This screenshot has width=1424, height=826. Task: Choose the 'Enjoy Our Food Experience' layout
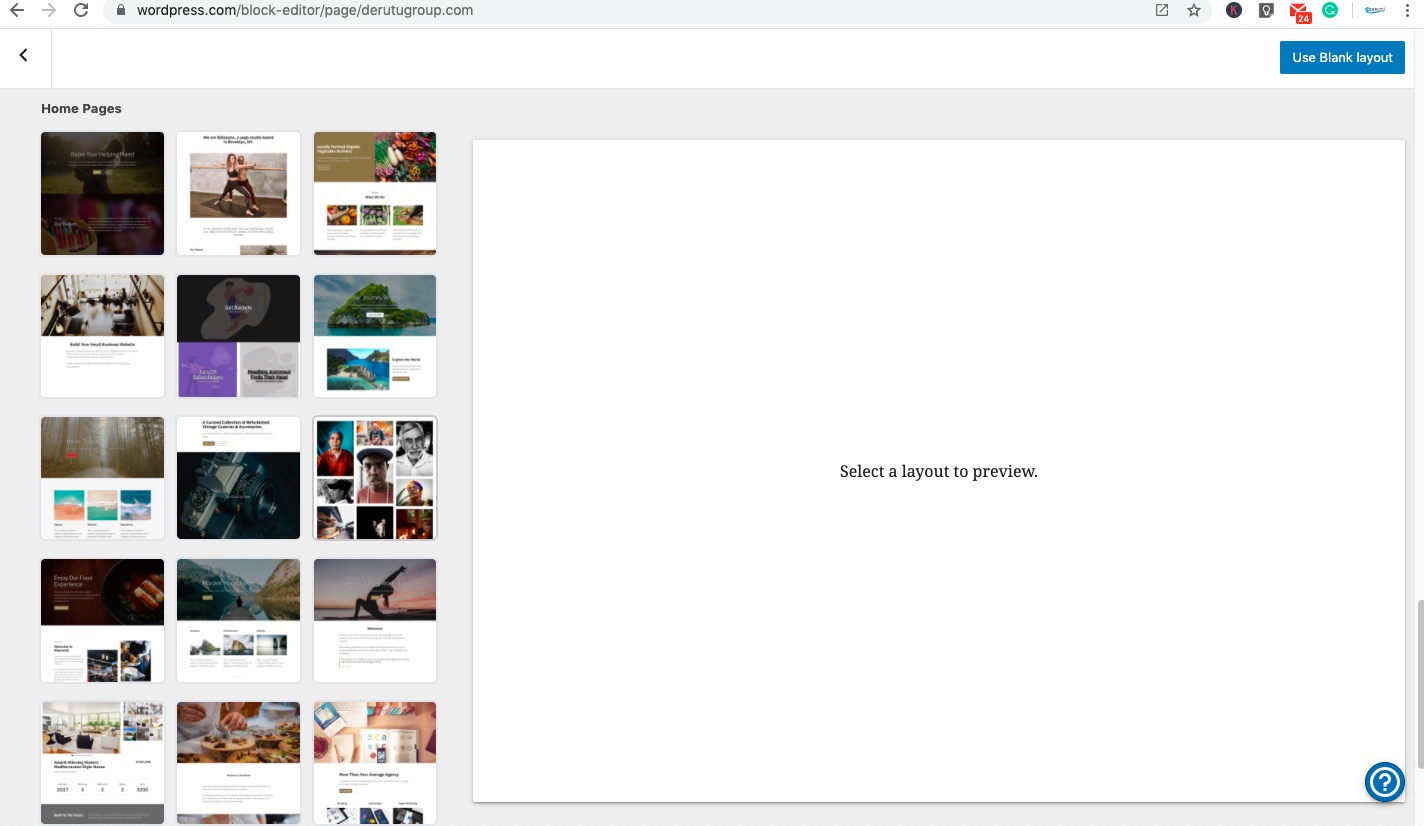(x=102, y=620)
